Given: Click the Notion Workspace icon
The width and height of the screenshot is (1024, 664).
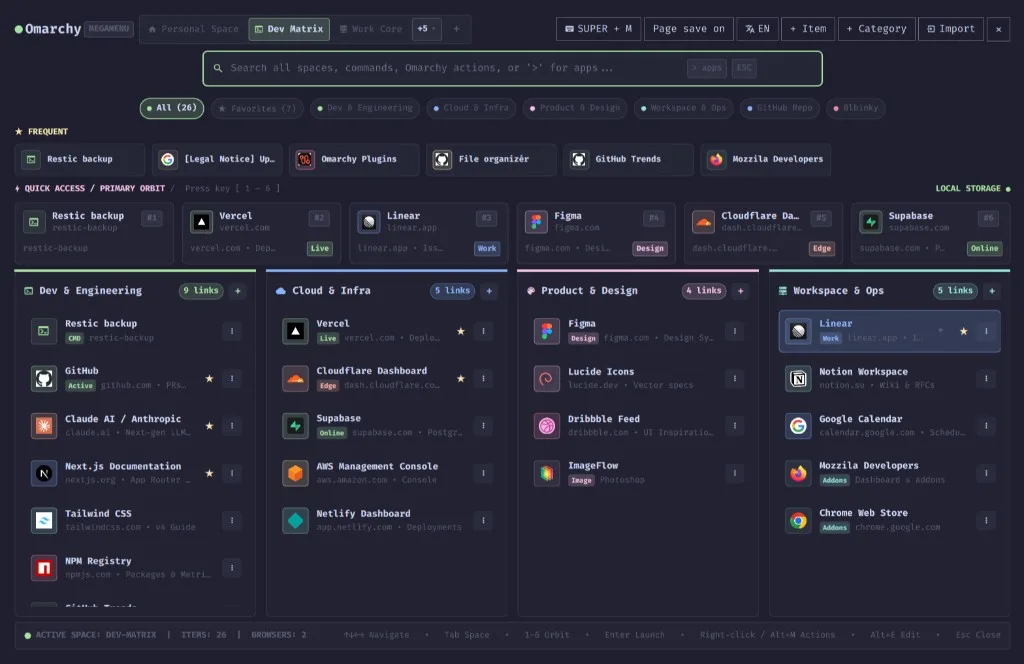Looking at the screenshot, I should [798, 379].
